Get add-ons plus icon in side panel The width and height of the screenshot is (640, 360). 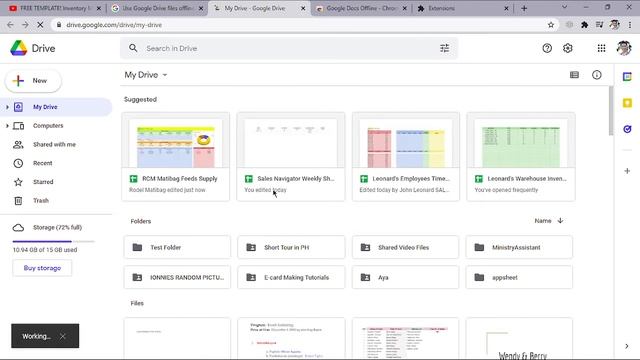pos(627,171)
